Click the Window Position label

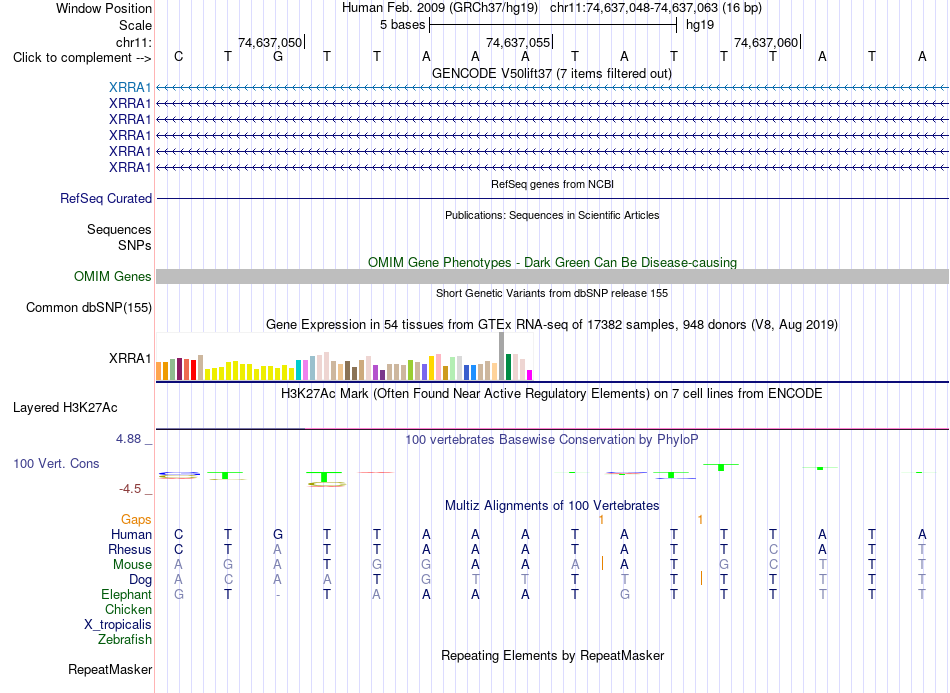pos(104,8)
